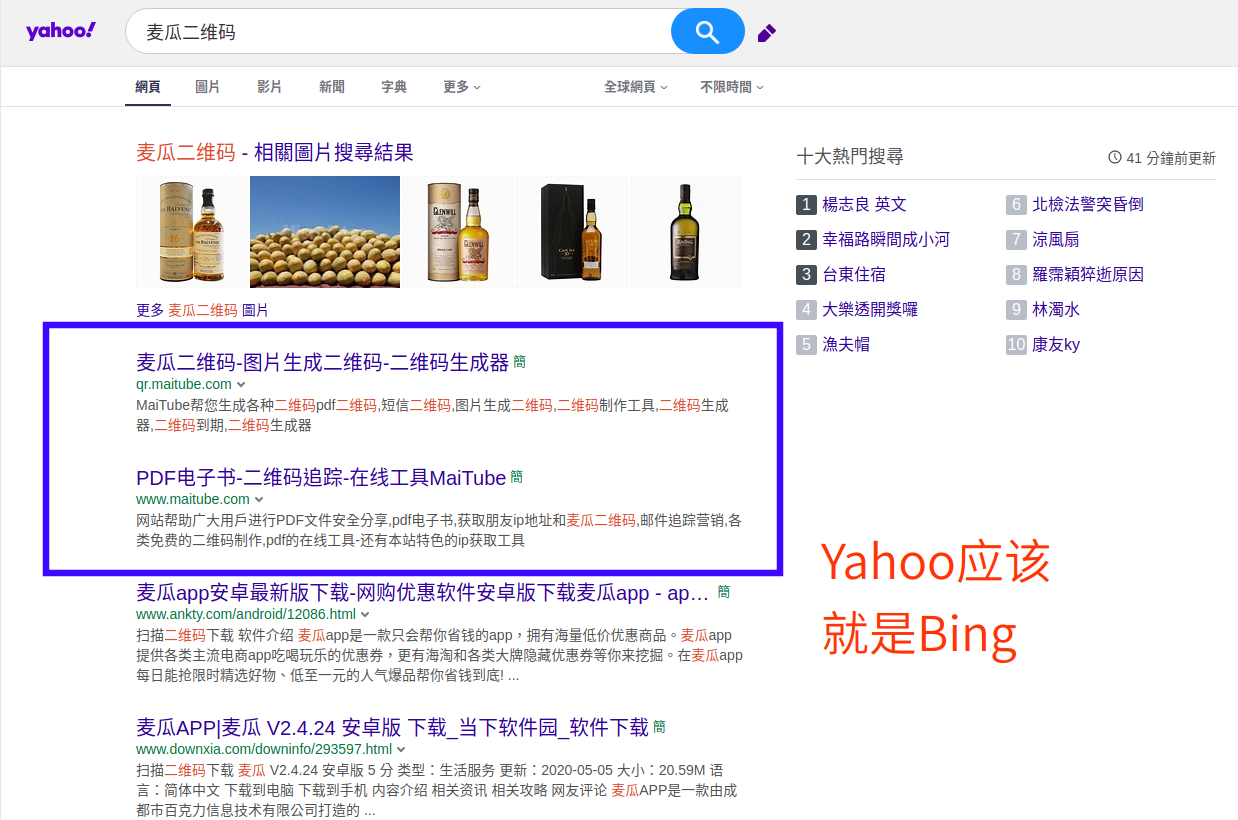The image size is (1238, 820).
Task: Expand the arrow next to qr.maitube.com
Action: point(241,385)
